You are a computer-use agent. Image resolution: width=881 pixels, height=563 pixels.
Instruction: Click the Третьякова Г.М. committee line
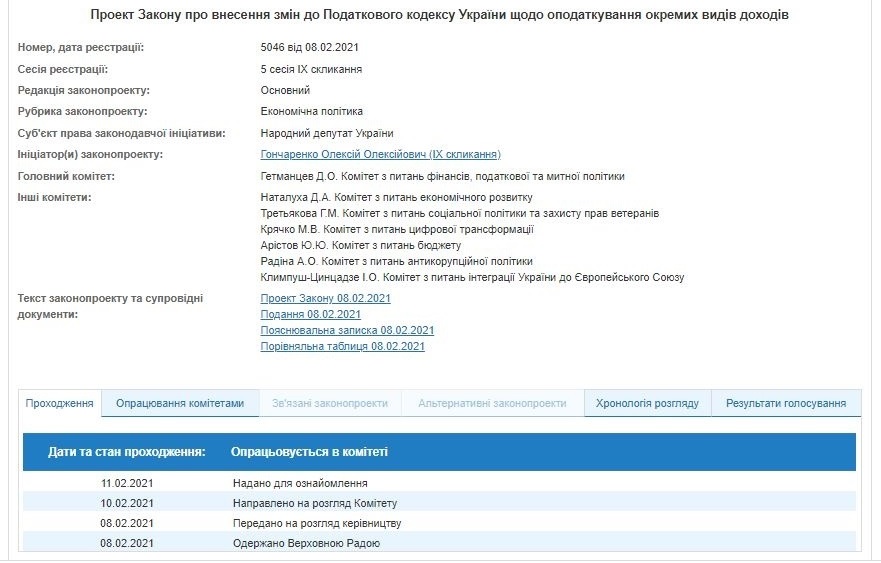[460, 214]
